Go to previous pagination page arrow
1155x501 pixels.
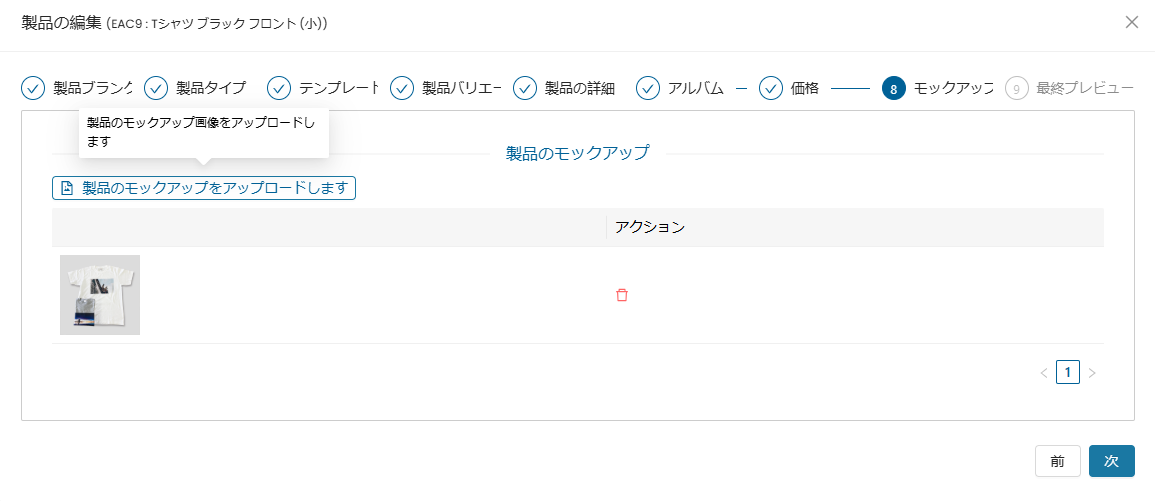coord(1044,373)
